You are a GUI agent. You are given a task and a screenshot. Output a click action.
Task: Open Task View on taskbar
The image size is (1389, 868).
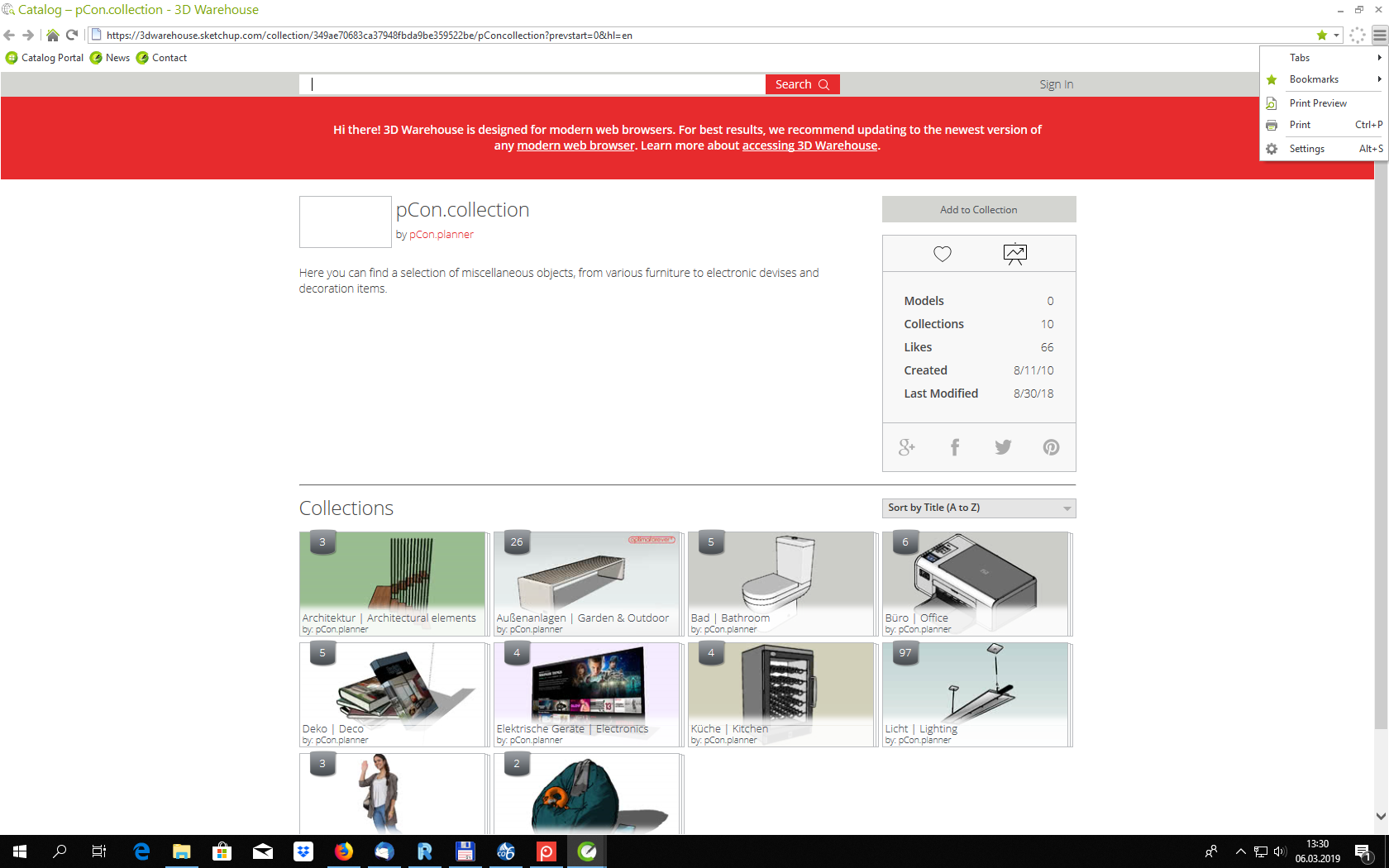pyautogui.click(x=99, y=851)
